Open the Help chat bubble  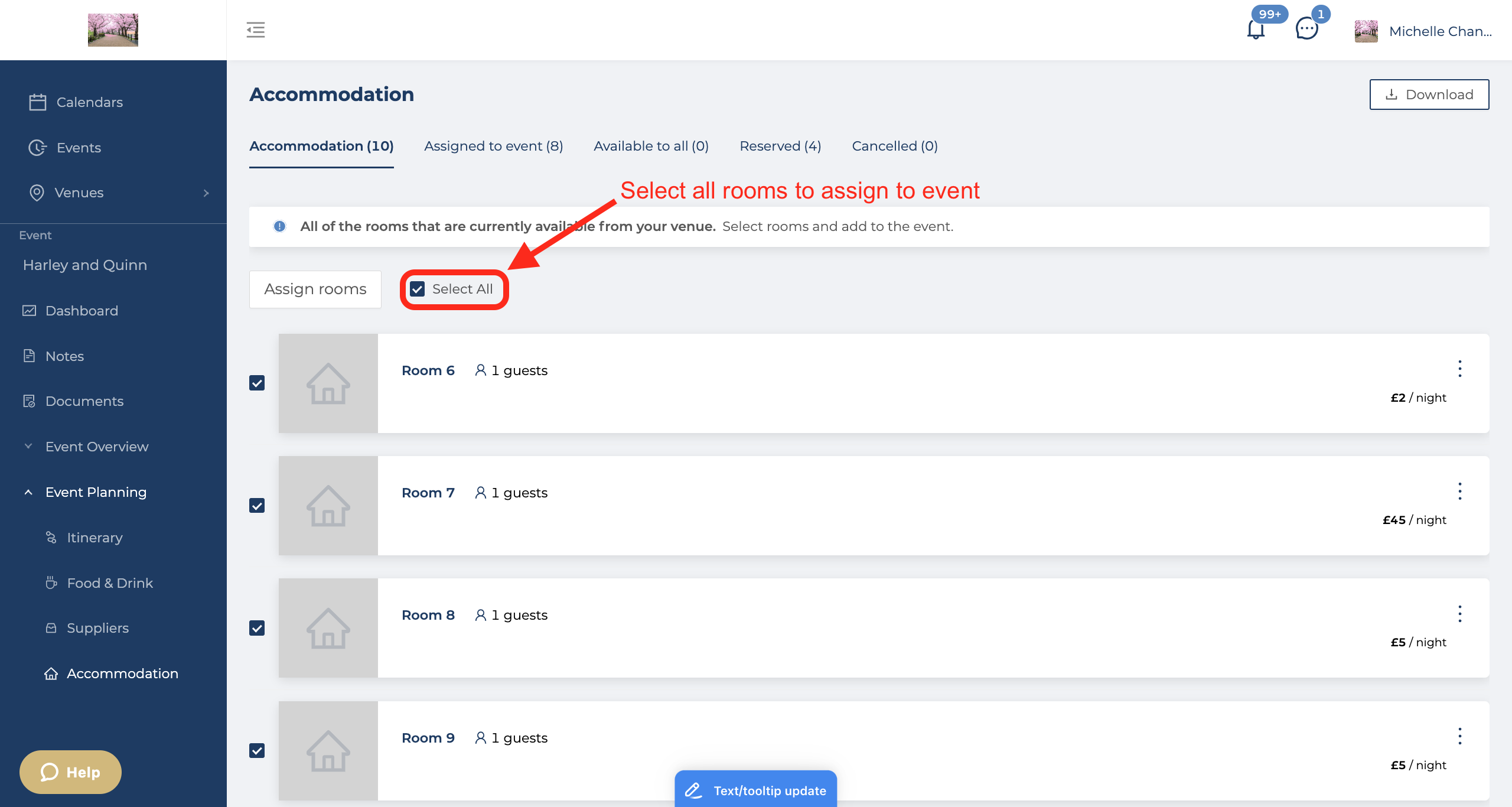[70, 772]
